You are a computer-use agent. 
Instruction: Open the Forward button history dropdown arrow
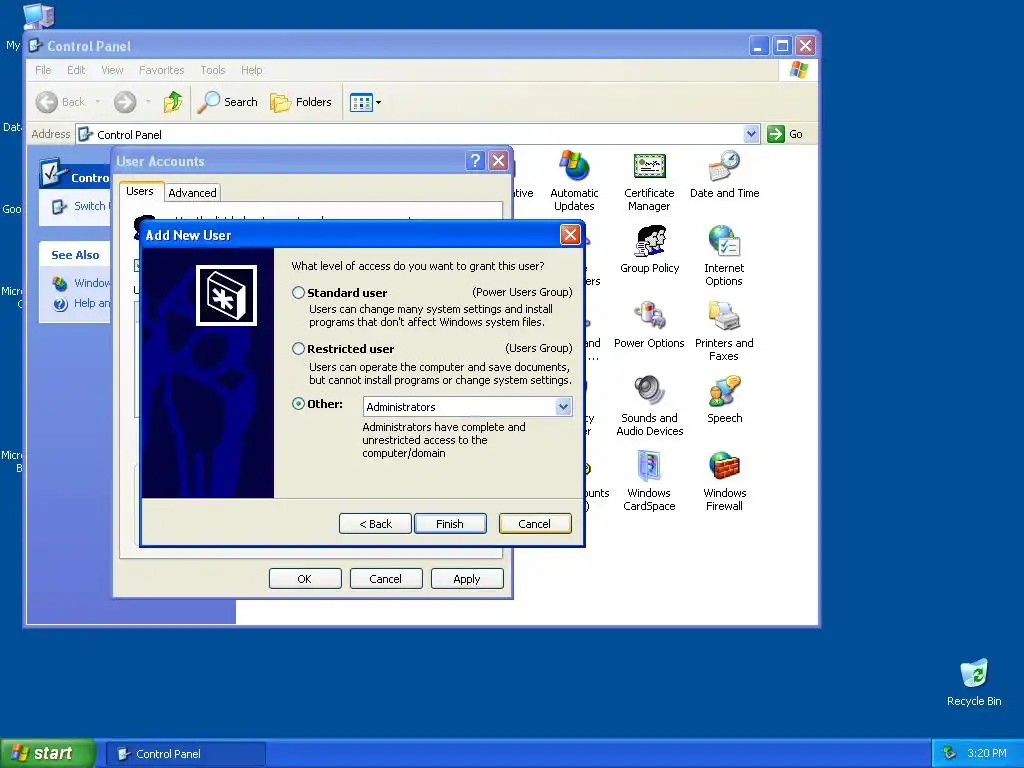click(x=148, y=102)
